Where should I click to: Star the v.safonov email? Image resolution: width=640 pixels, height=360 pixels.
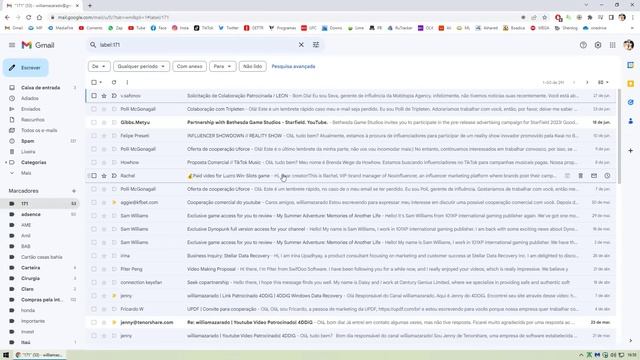click(x=104, y=96)
